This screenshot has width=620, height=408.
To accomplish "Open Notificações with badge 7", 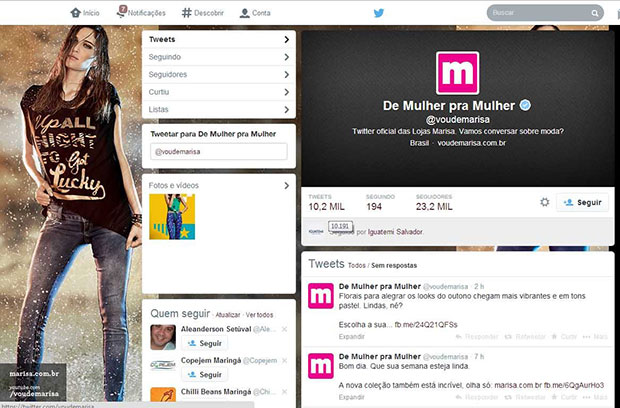I will [141, 12].
